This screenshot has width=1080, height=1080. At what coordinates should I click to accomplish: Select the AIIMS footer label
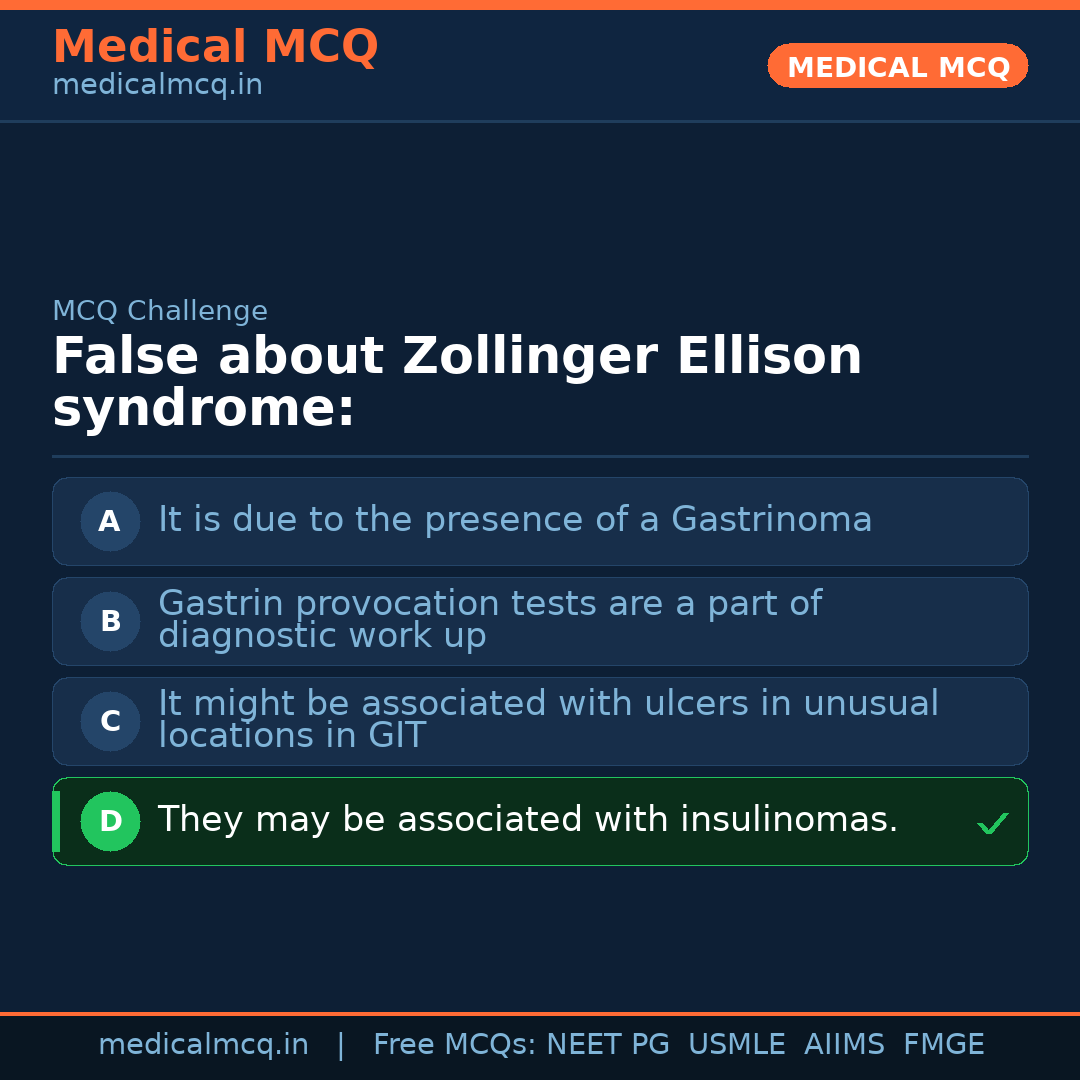[x=844, y=1045]
